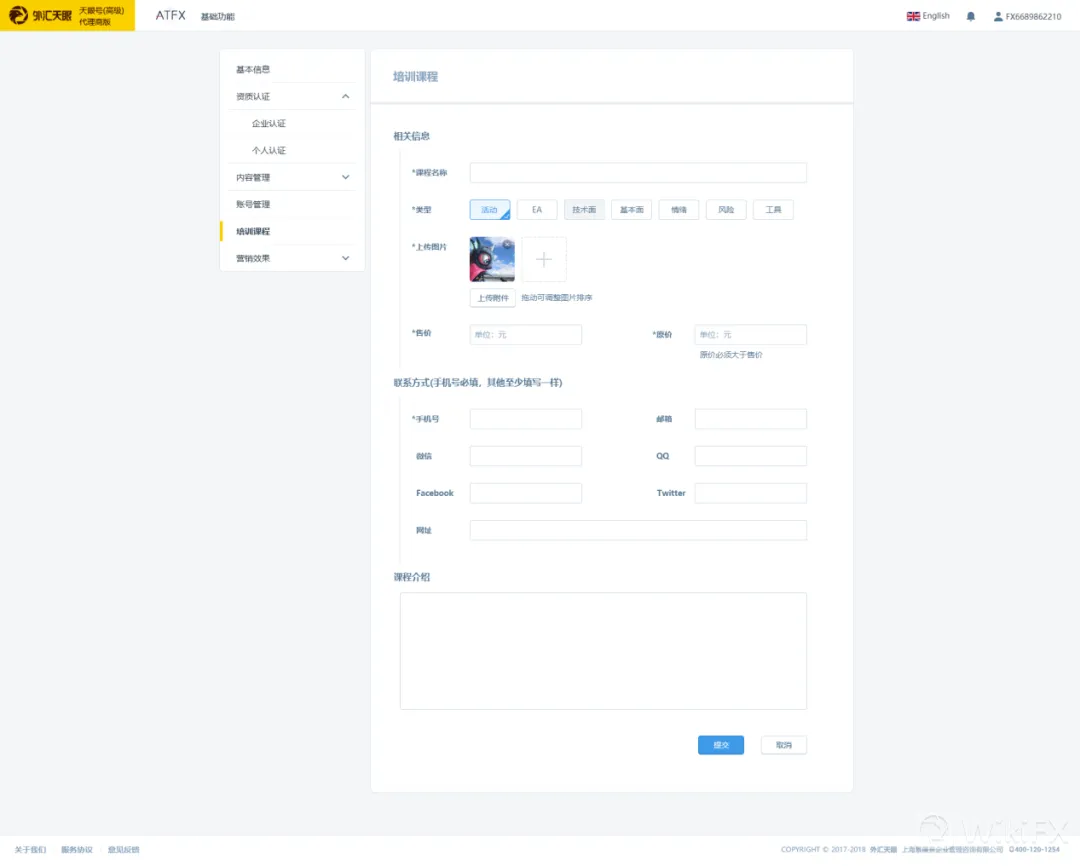
Task: Click the yellow logo in top-left
Action: pyautogui.click(x=68, y=15)
